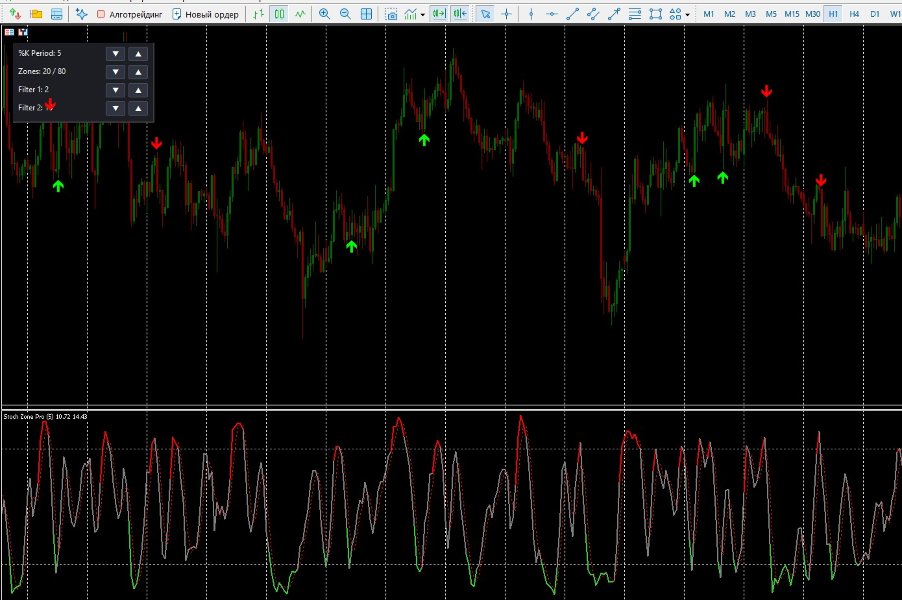Zoom out of the chart
This screenshot has width=902, height=600.
[x=345, y=14]
